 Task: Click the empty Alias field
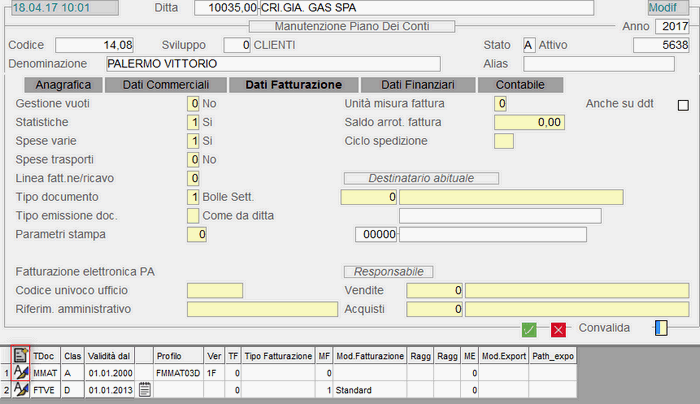599,64
